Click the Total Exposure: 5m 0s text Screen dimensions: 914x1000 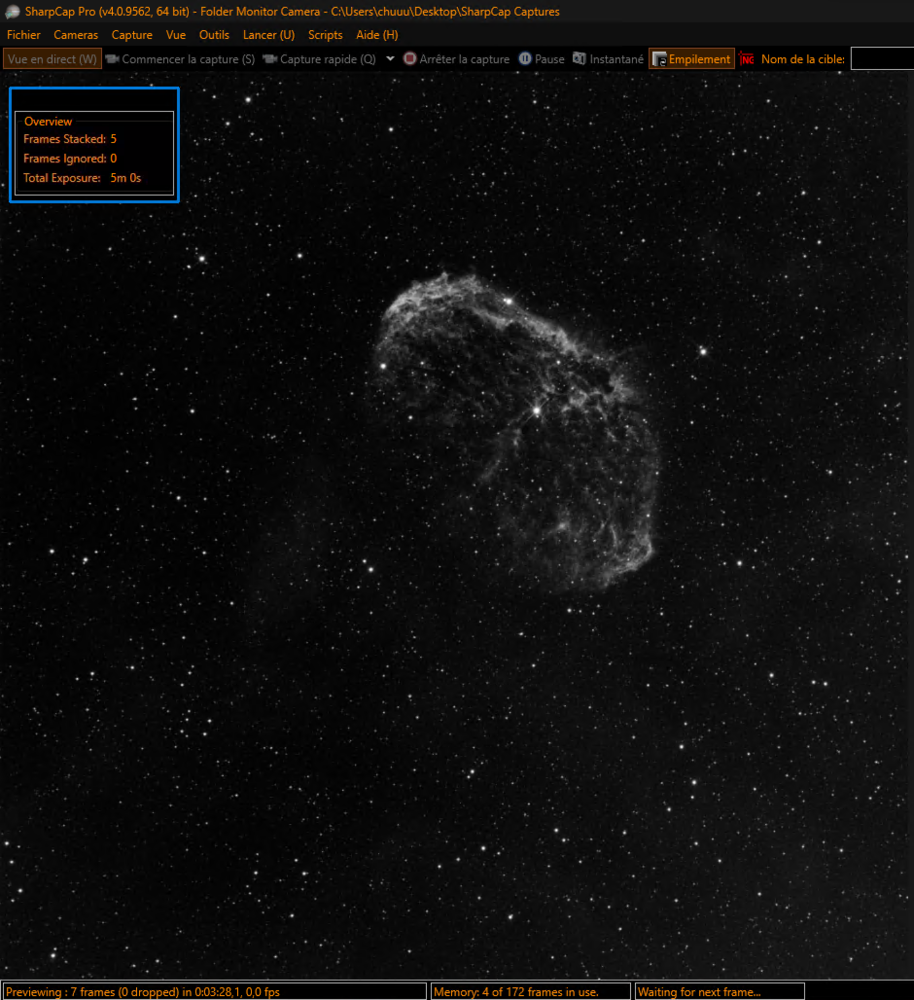coord(82,178)
